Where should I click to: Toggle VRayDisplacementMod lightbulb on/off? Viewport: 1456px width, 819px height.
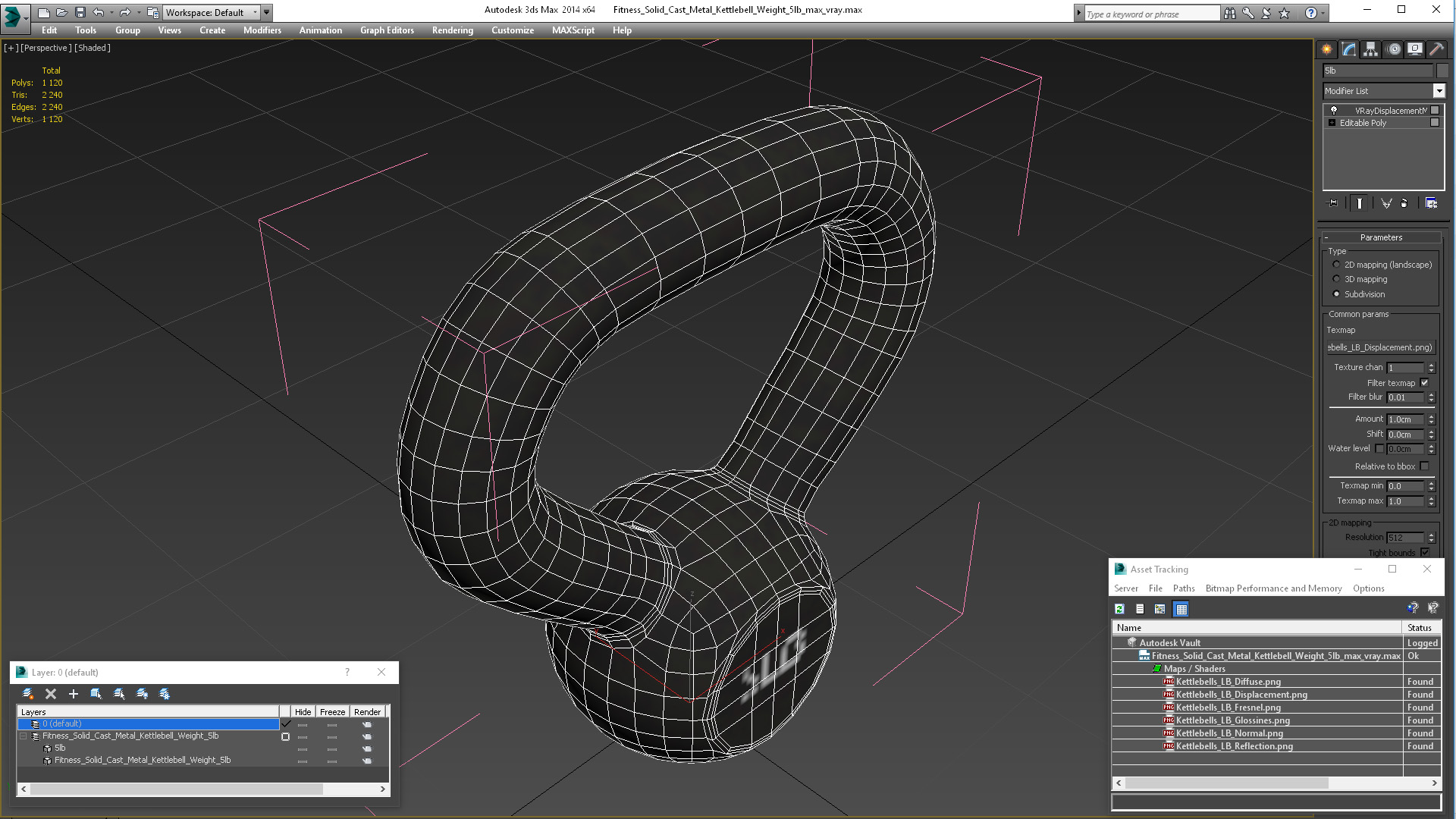click(x=1334, y=111)
